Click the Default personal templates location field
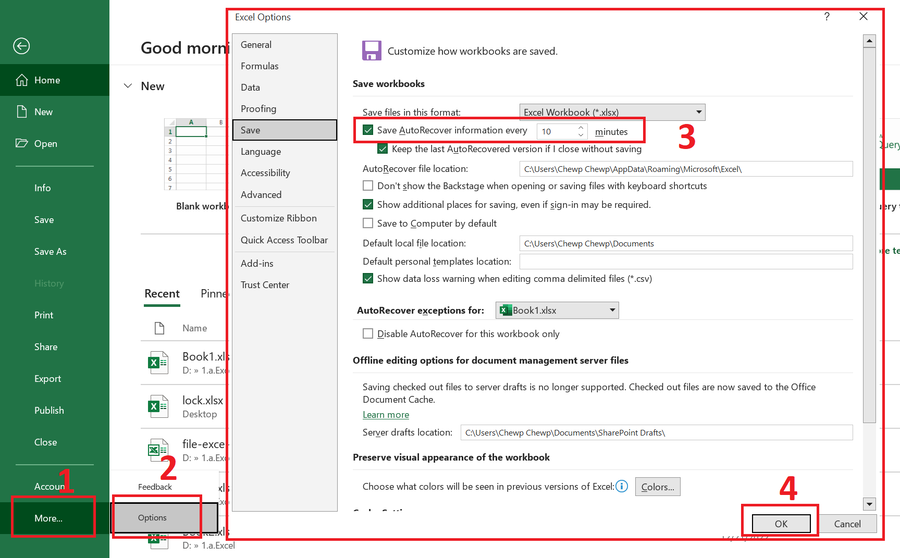 click(686, 262)
